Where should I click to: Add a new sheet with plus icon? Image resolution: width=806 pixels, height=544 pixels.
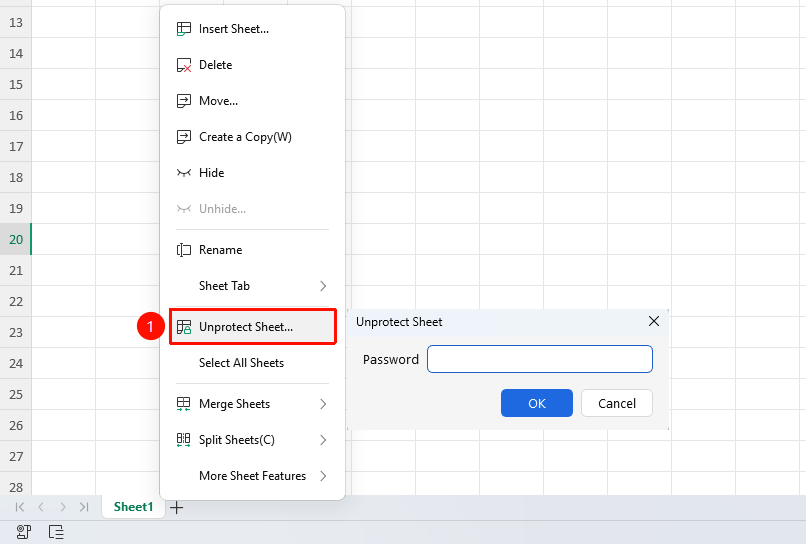[176, 507]
